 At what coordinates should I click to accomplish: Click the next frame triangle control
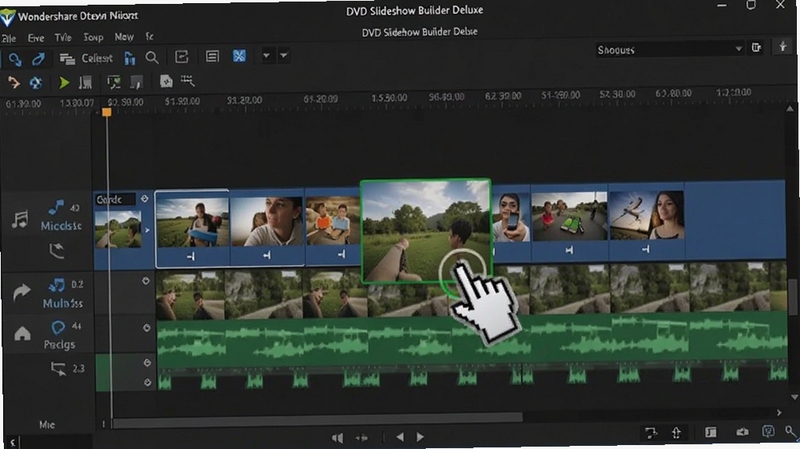(x=420, y=437)
